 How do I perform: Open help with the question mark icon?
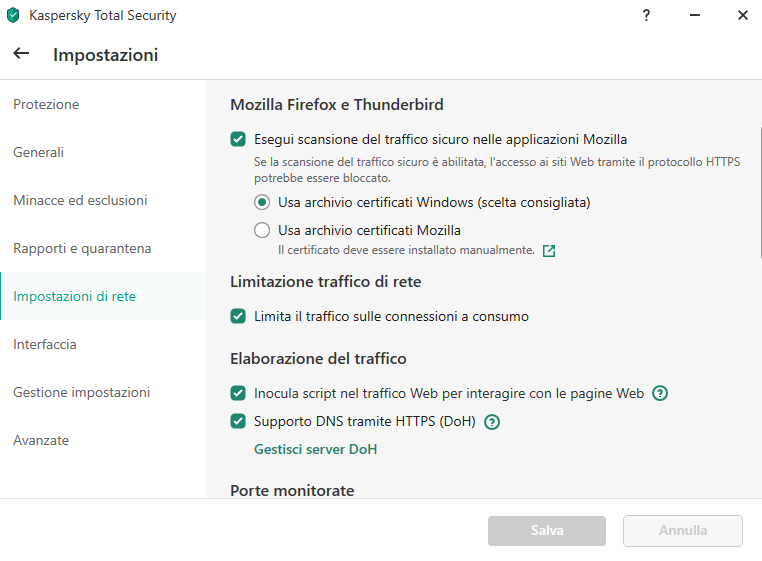(646, 15)
